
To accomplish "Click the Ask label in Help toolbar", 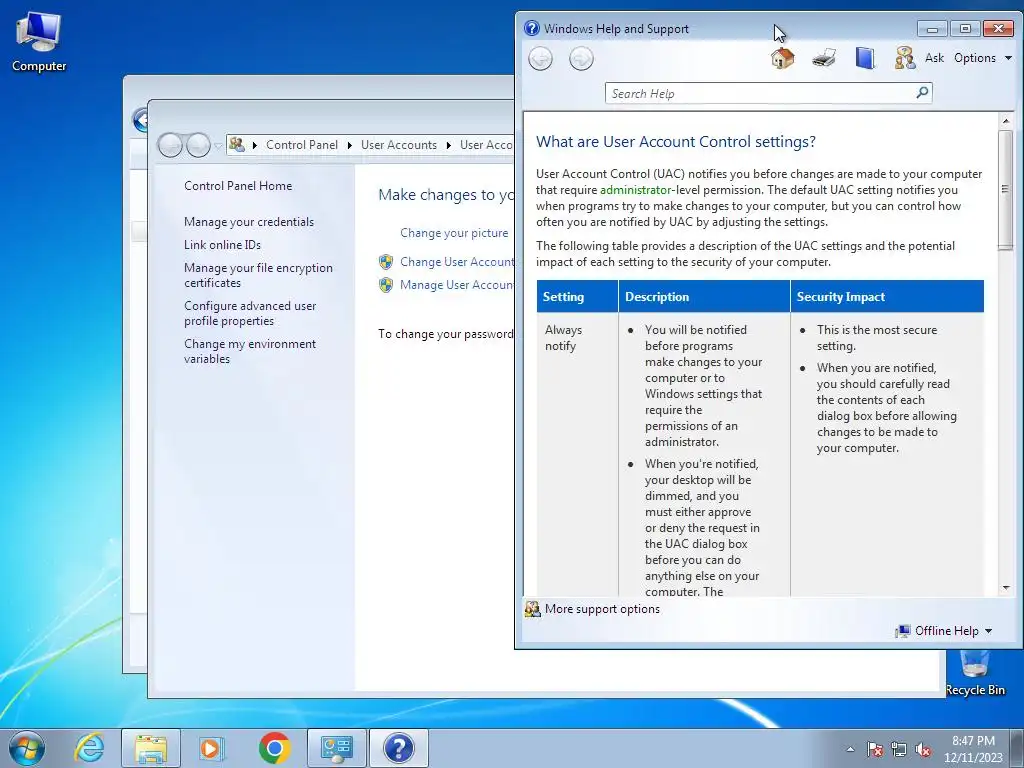I will coord(934,58).
